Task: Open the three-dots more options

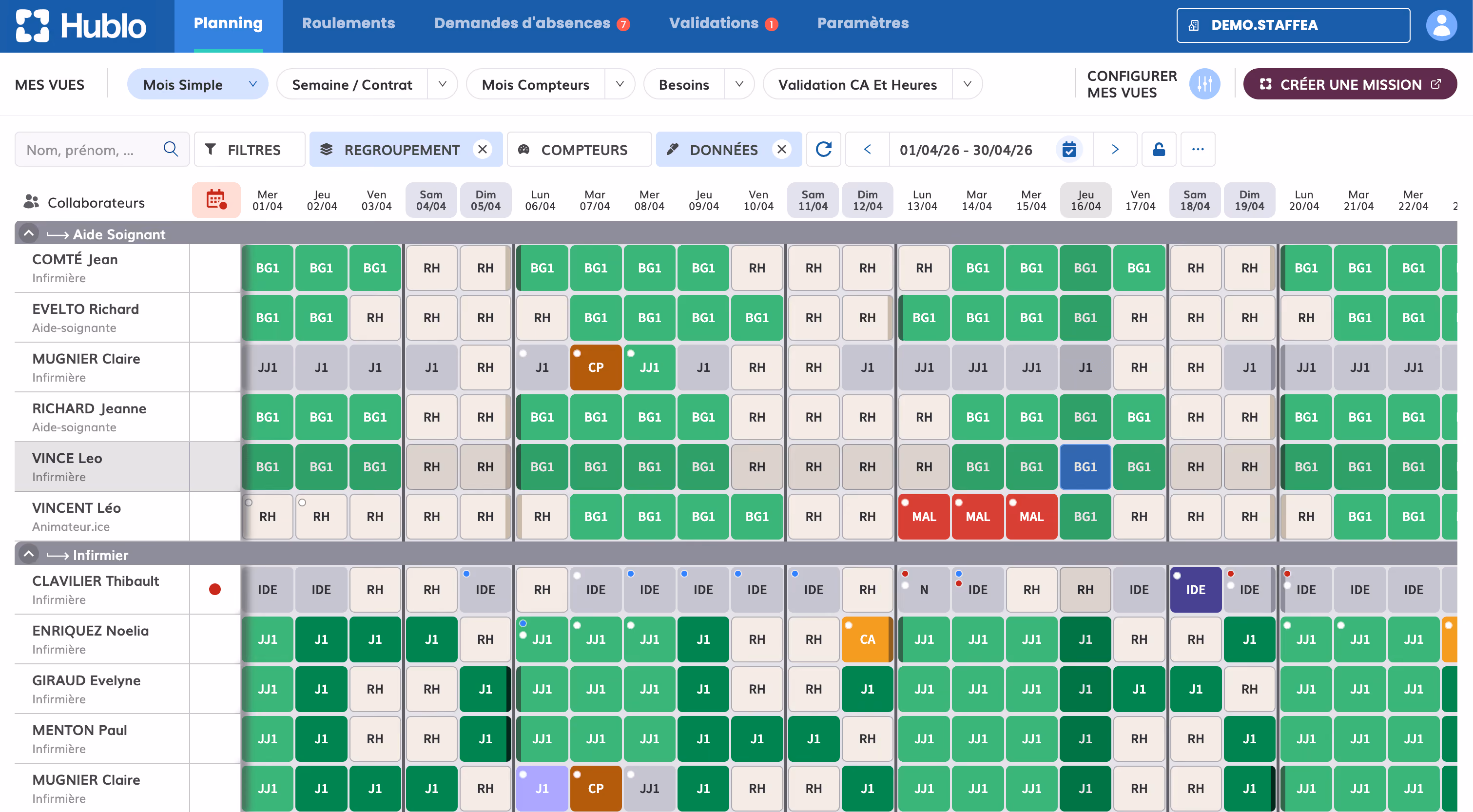Action: (1198, 149)
